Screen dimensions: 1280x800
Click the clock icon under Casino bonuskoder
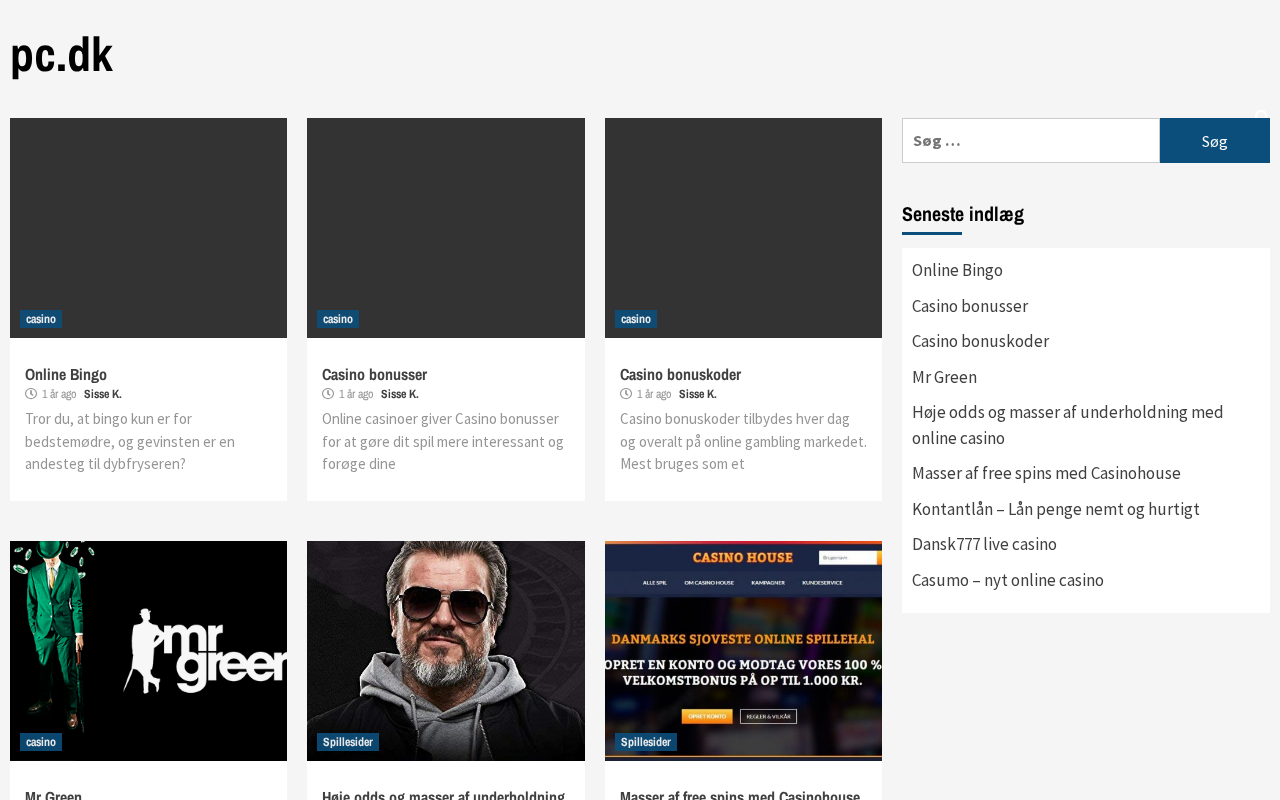[x=626, y=394]
